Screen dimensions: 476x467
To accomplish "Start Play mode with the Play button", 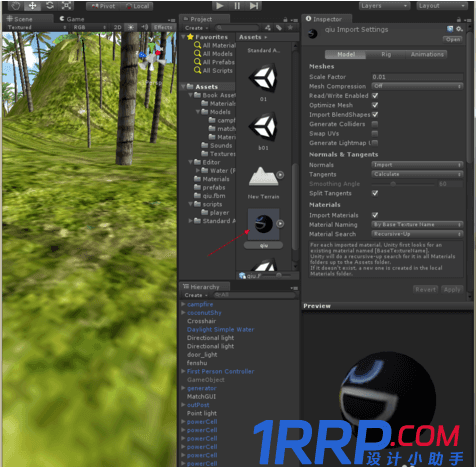I will pyautogui.click(x=219, y=6).
